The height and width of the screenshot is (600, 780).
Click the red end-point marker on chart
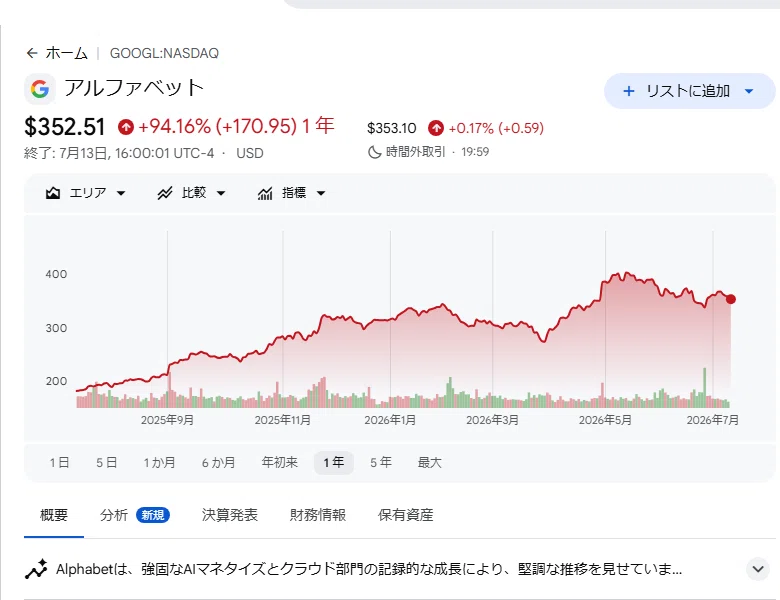pyautogui.click(x=731, y=299)
